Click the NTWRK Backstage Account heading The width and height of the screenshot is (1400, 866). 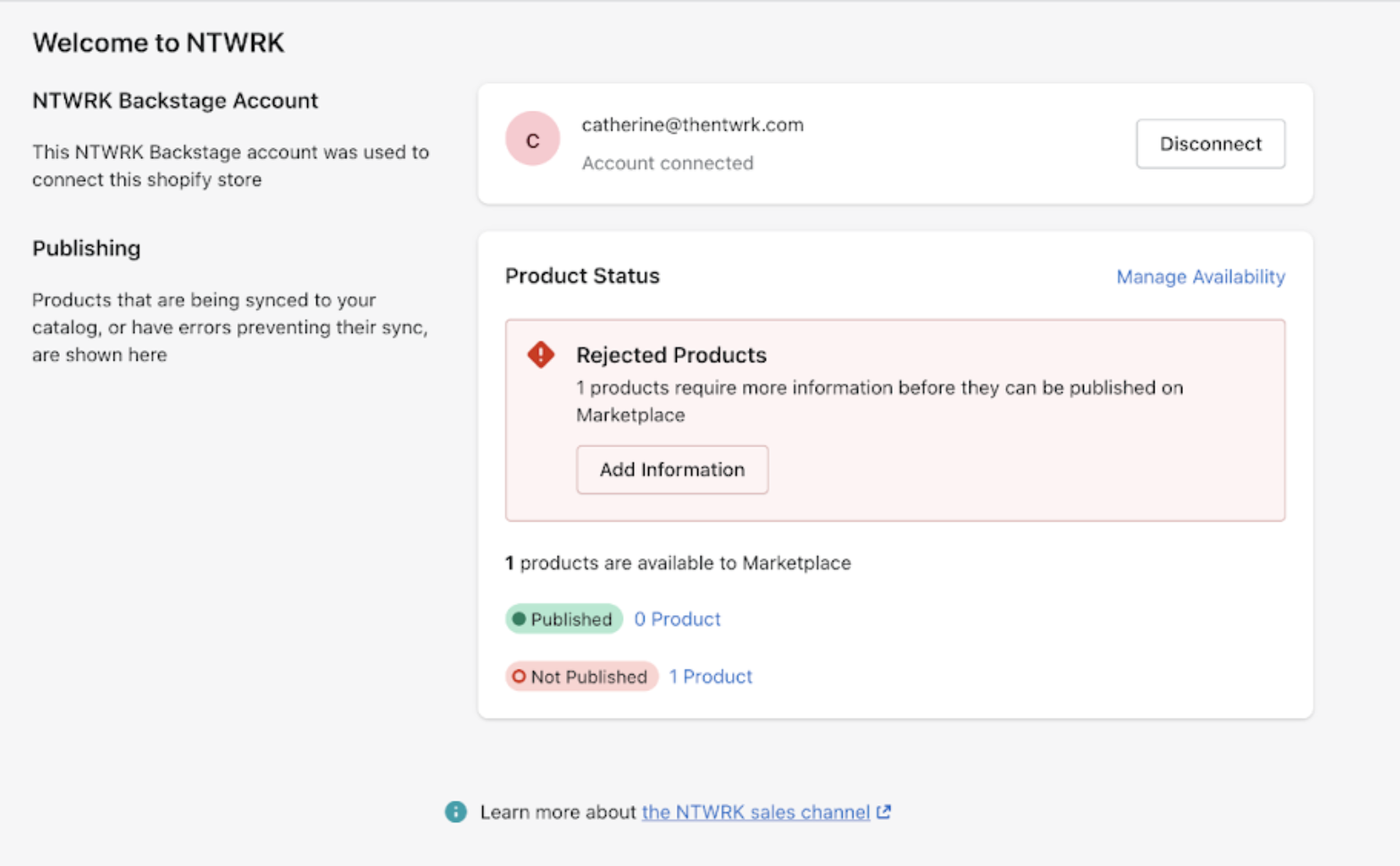175,101
